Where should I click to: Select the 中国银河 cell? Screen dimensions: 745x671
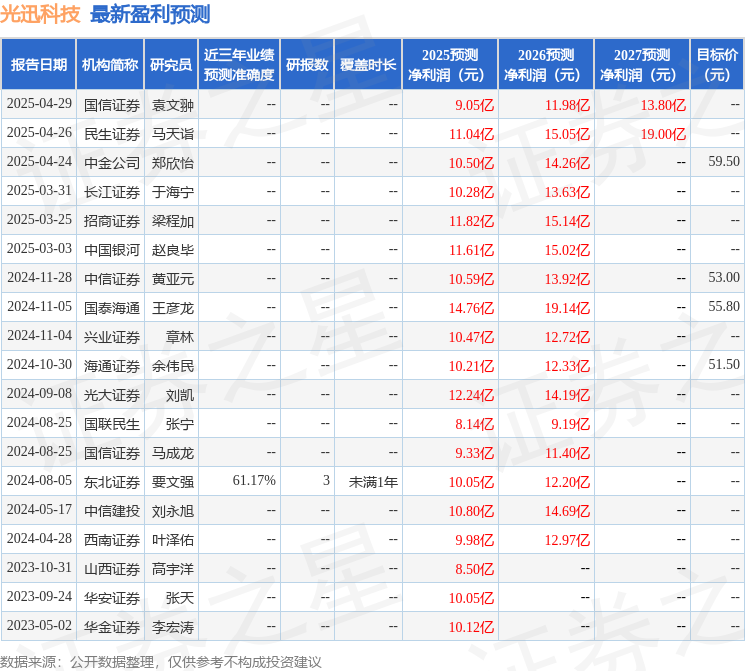tap(112, 250)
